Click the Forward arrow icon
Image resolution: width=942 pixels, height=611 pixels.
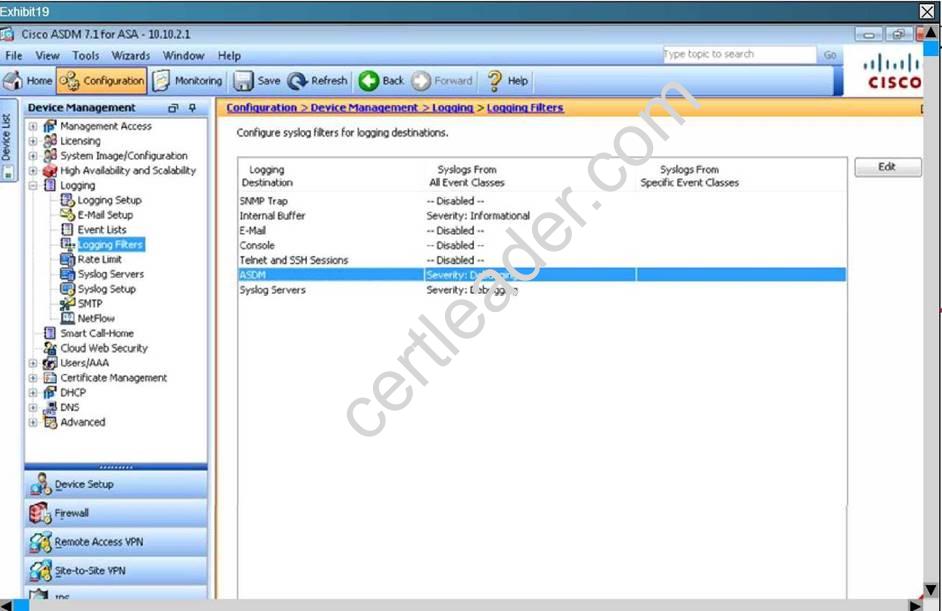pyautogui.click(x=421, y=81)
